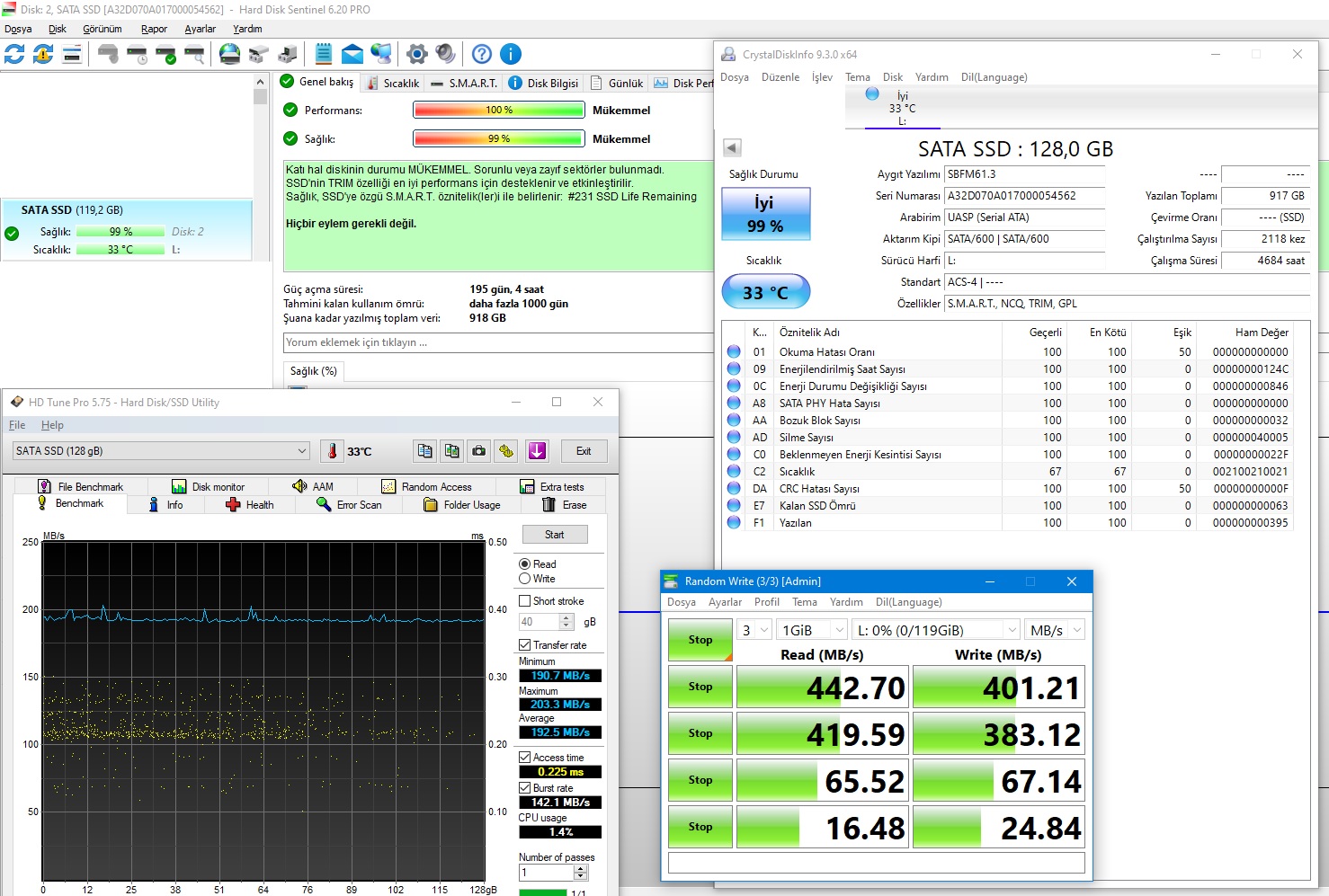Switch to the Sıcaklık tab in Hard Disk Sentinel
Image resolution: width=1329 pixels, height=896 pixels.
392,83
